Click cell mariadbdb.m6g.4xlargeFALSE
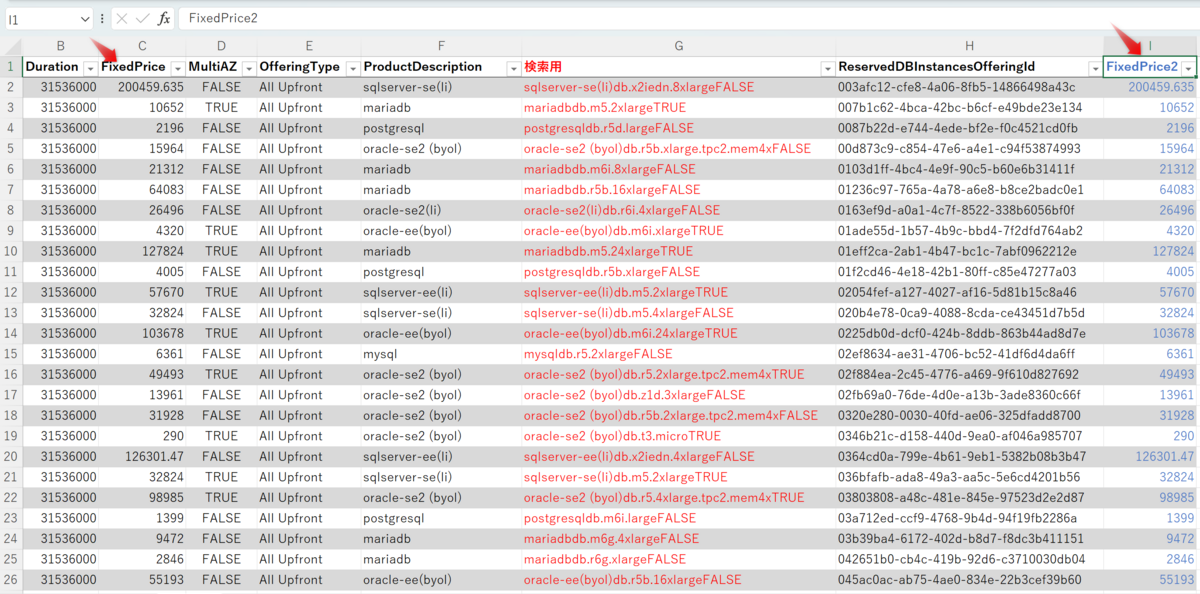The width and height of the screenshot is (1200, 594). pos(679,538)
